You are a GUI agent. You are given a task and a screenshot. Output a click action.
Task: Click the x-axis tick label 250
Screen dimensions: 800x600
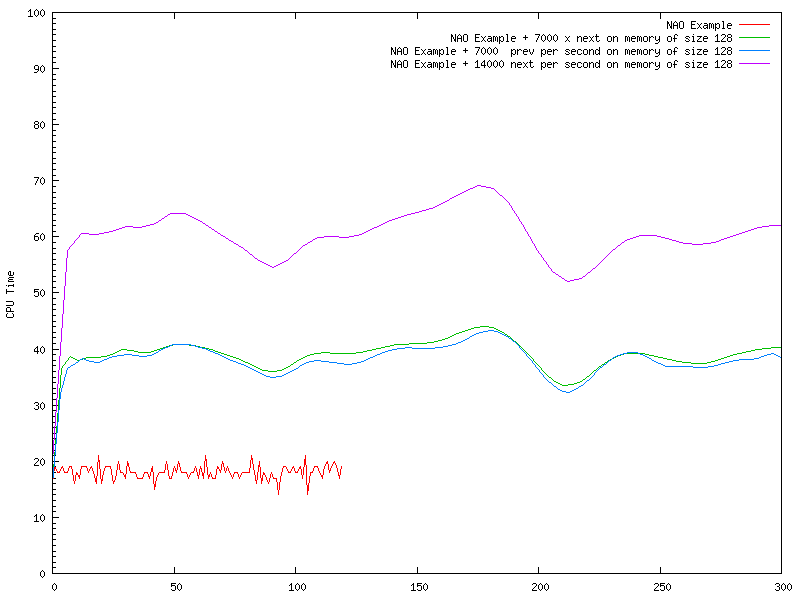pyautogui.click(x=660, y=587)
